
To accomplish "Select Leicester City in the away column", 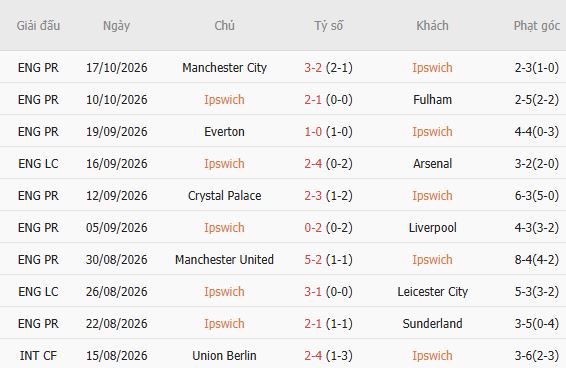I will [x=432, y=291].
